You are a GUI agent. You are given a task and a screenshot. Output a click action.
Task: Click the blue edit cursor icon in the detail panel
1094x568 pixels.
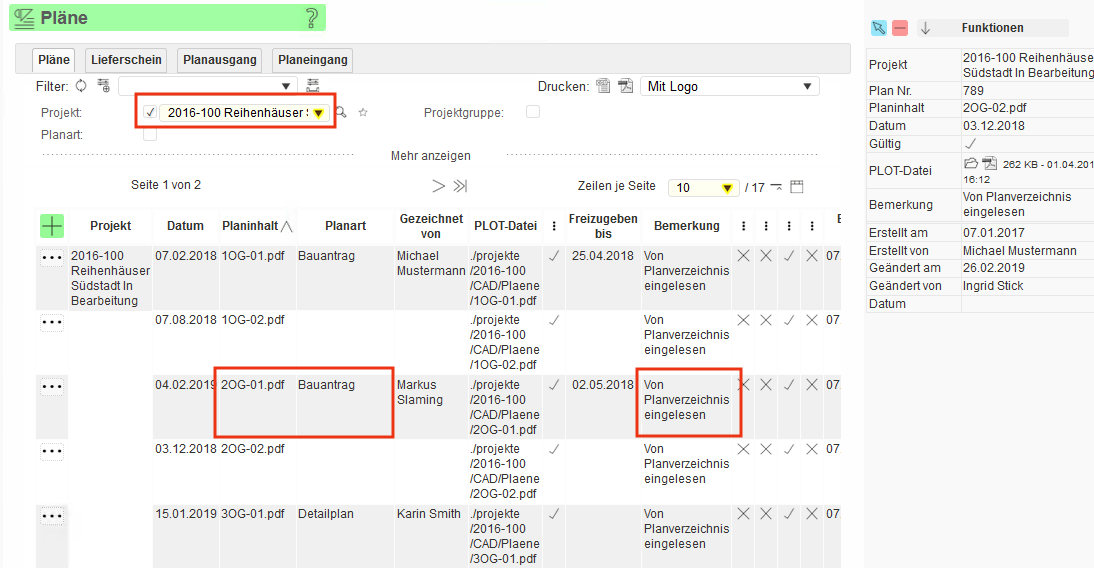point(878,28)
